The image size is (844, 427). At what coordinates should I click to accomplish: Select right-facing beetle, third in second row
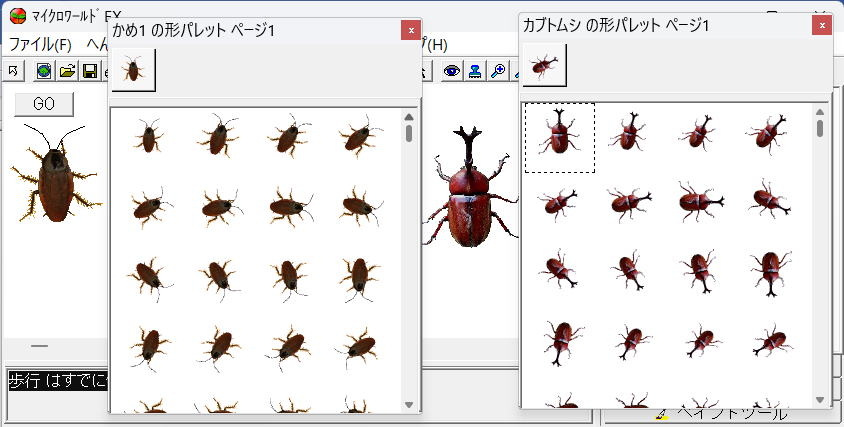[x=700, y=202]
